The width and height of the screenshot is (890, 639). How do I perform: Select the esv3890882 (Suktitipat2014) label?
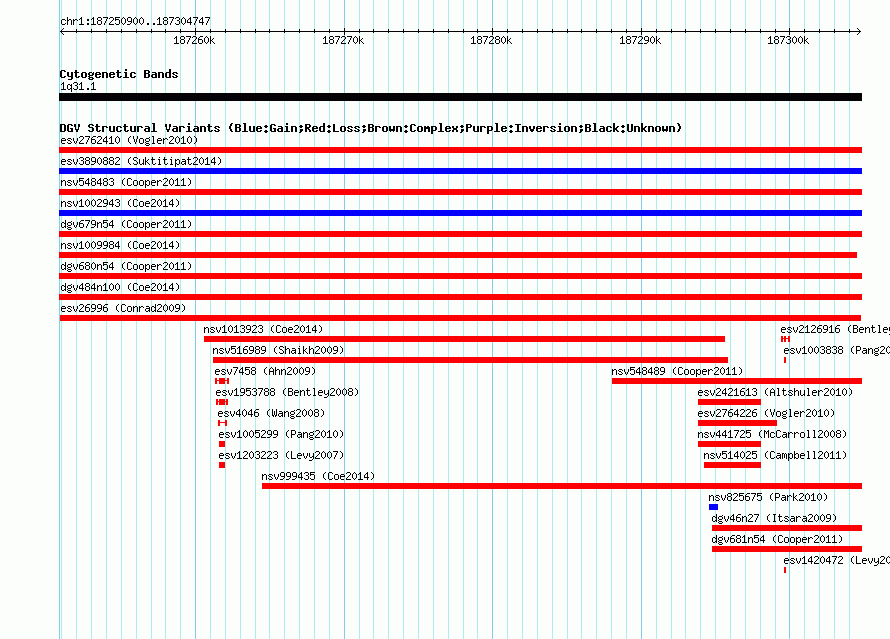coord(141,161)
